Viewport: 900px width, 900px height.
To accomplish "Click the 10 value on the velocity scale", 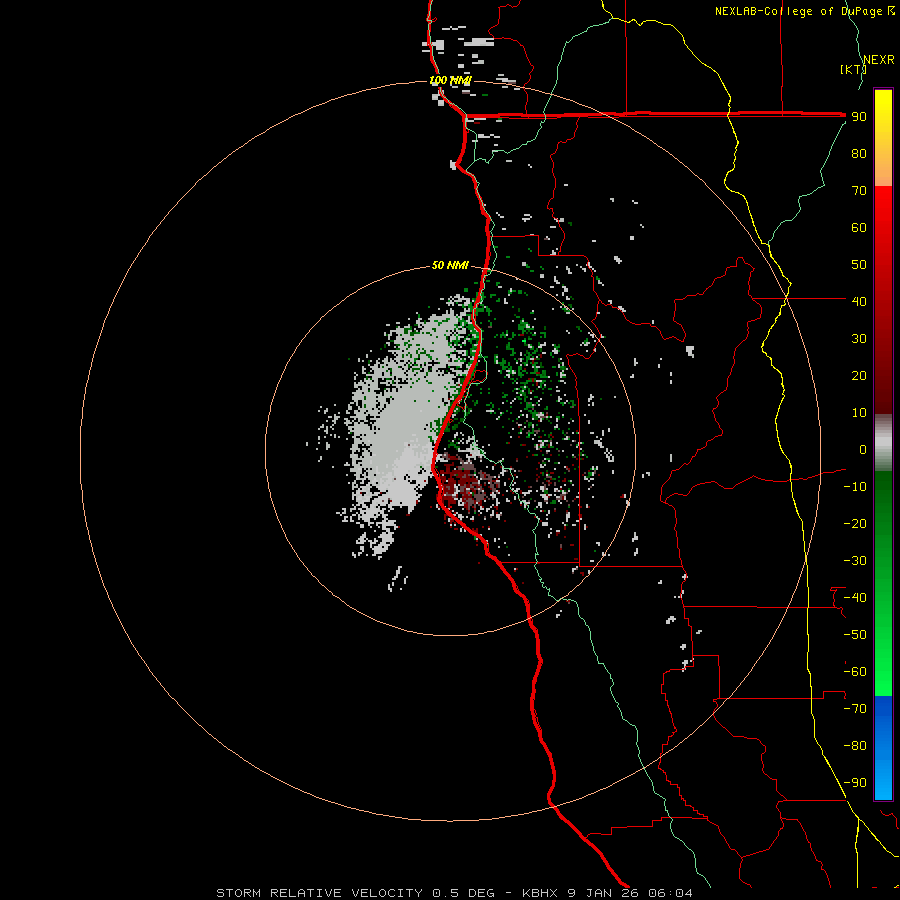I will coord(859,413).
